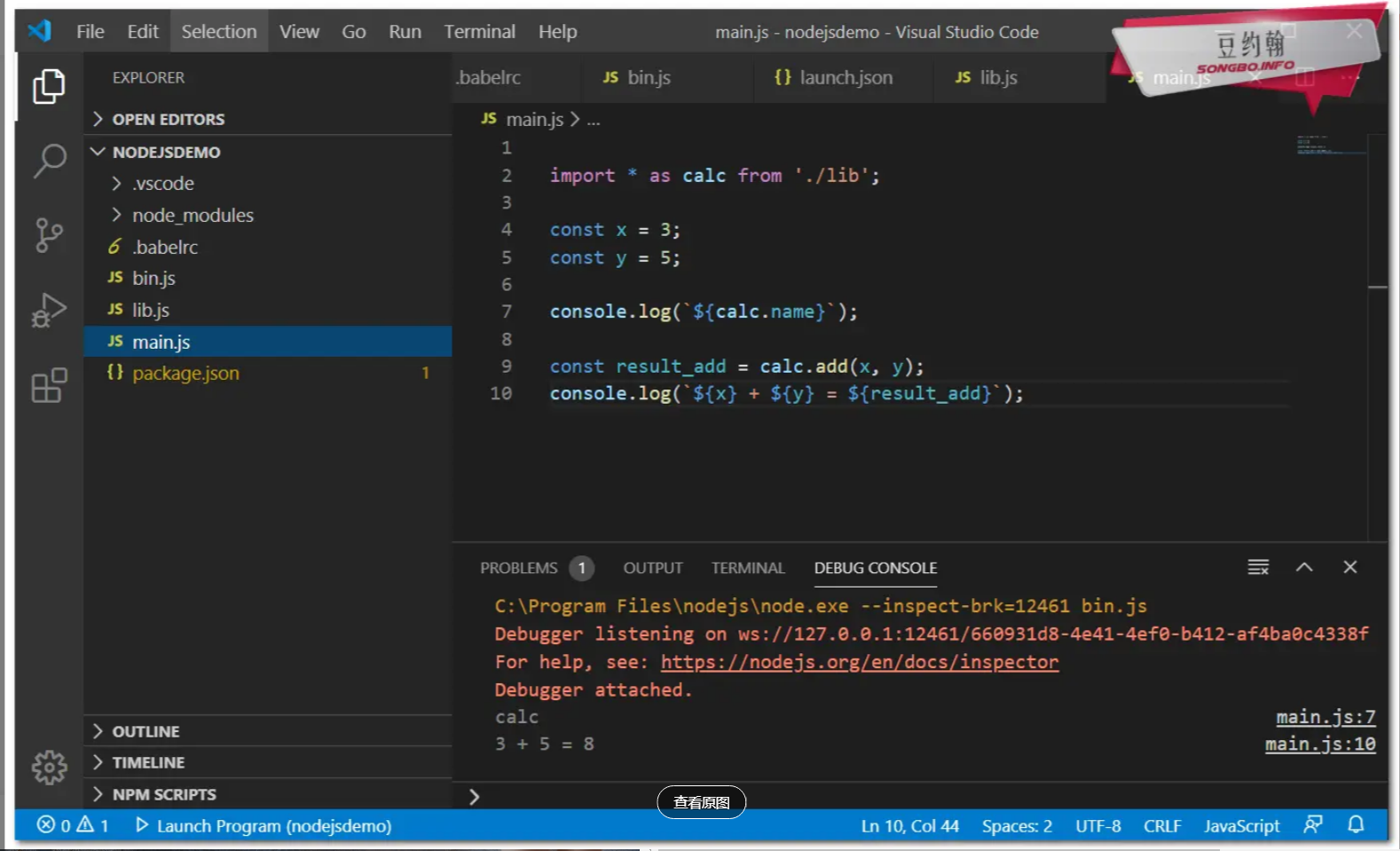Collapse the NODEJSDEMO folder section

click(268, 152)
